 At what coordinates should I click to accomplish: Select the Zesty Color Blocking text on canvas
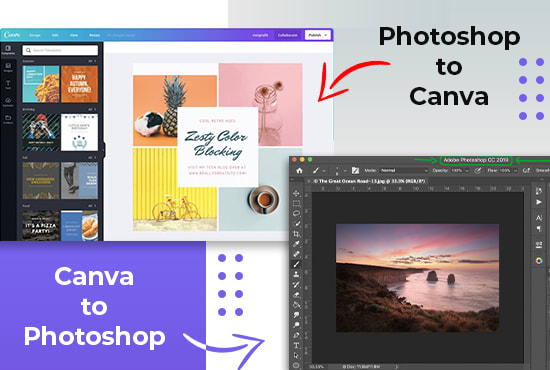(x=217, y=144)
